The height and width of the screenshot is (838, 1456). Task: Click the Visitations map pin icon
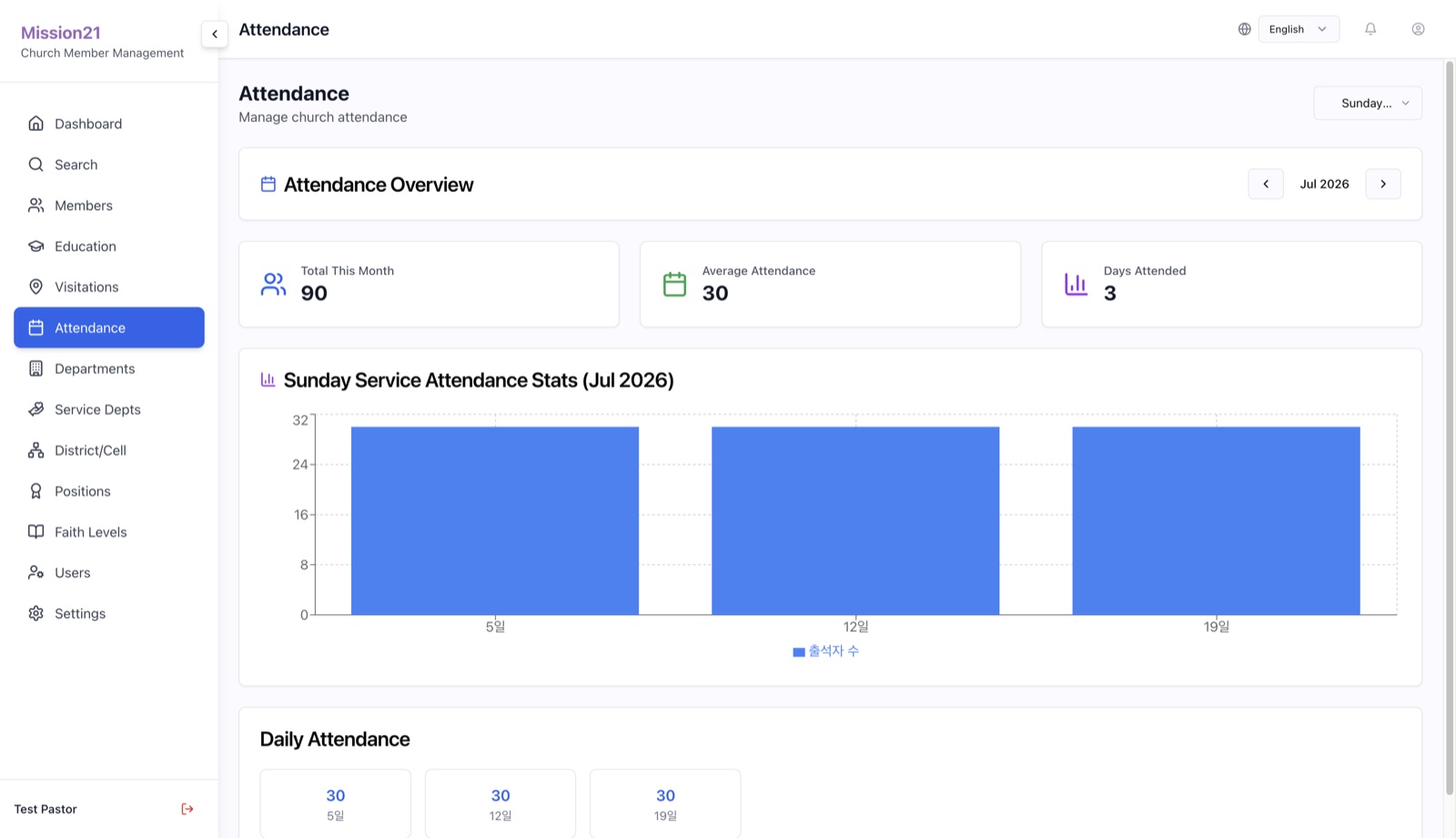point(35,287)
